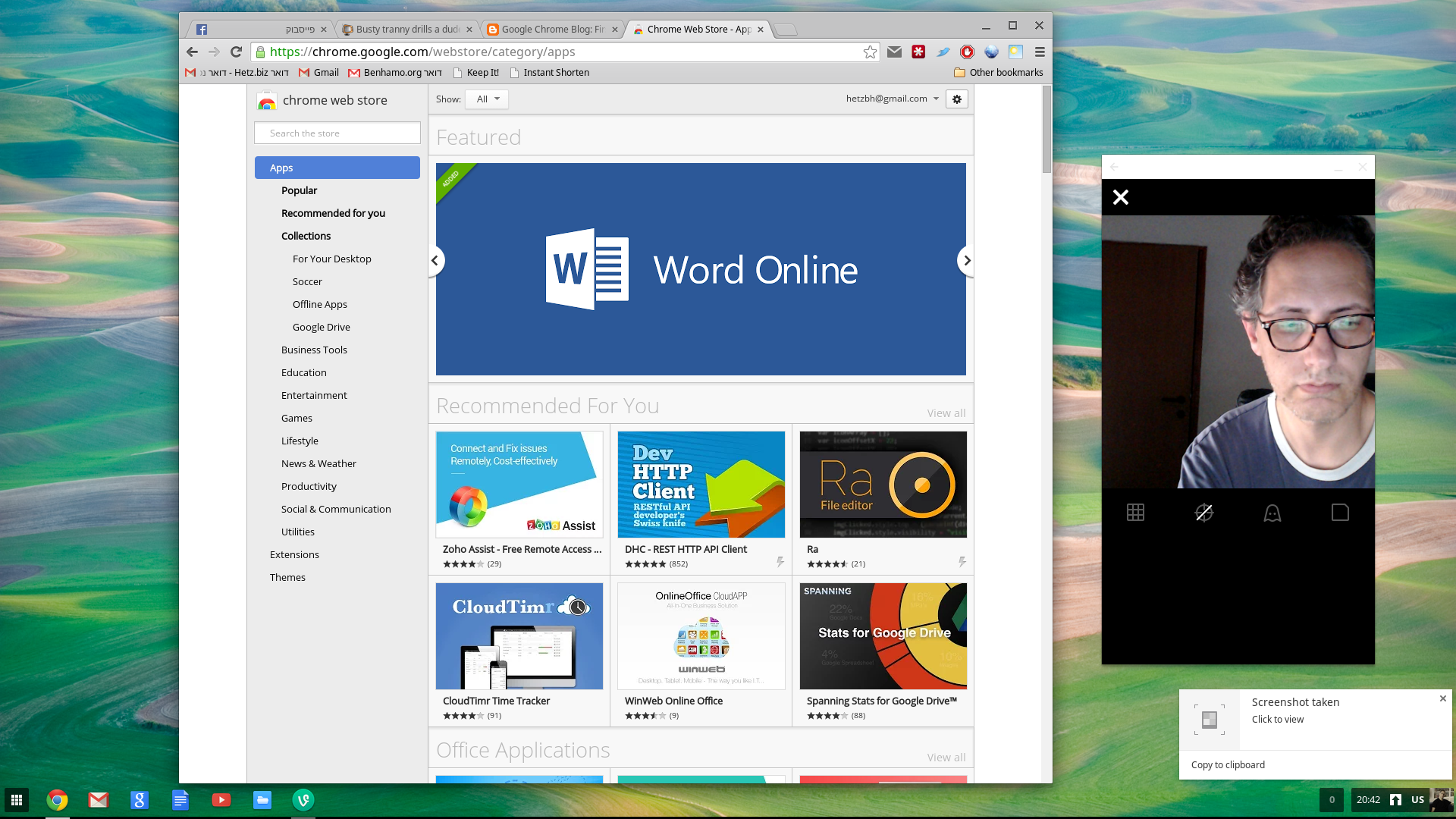Screen dimensions: 1456x819
Task: Open Recommended for you category
Action: coord(333,213)
